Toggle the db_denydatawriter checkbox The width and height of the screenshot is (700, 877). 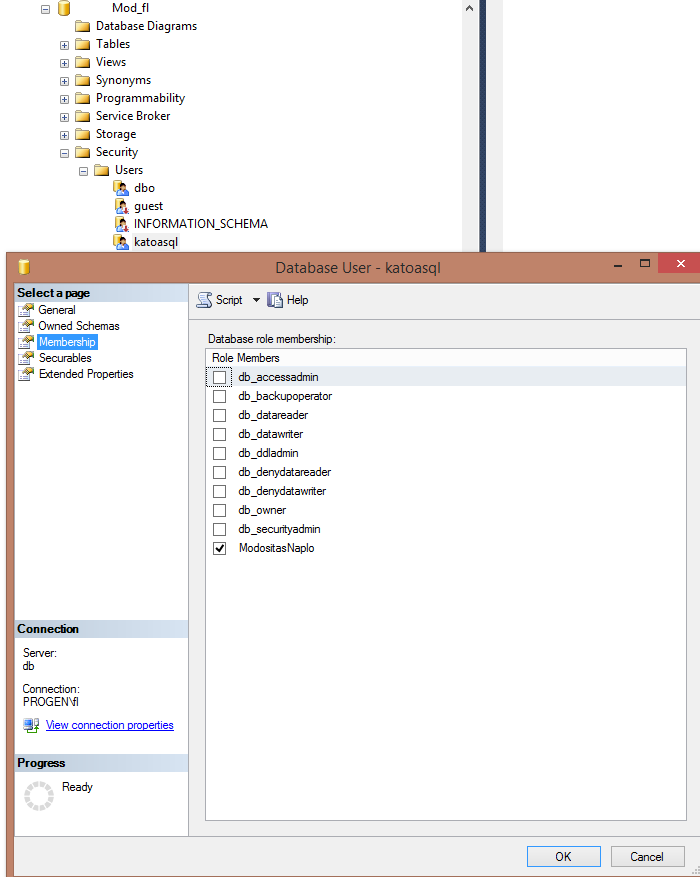(x=220, y=492)
